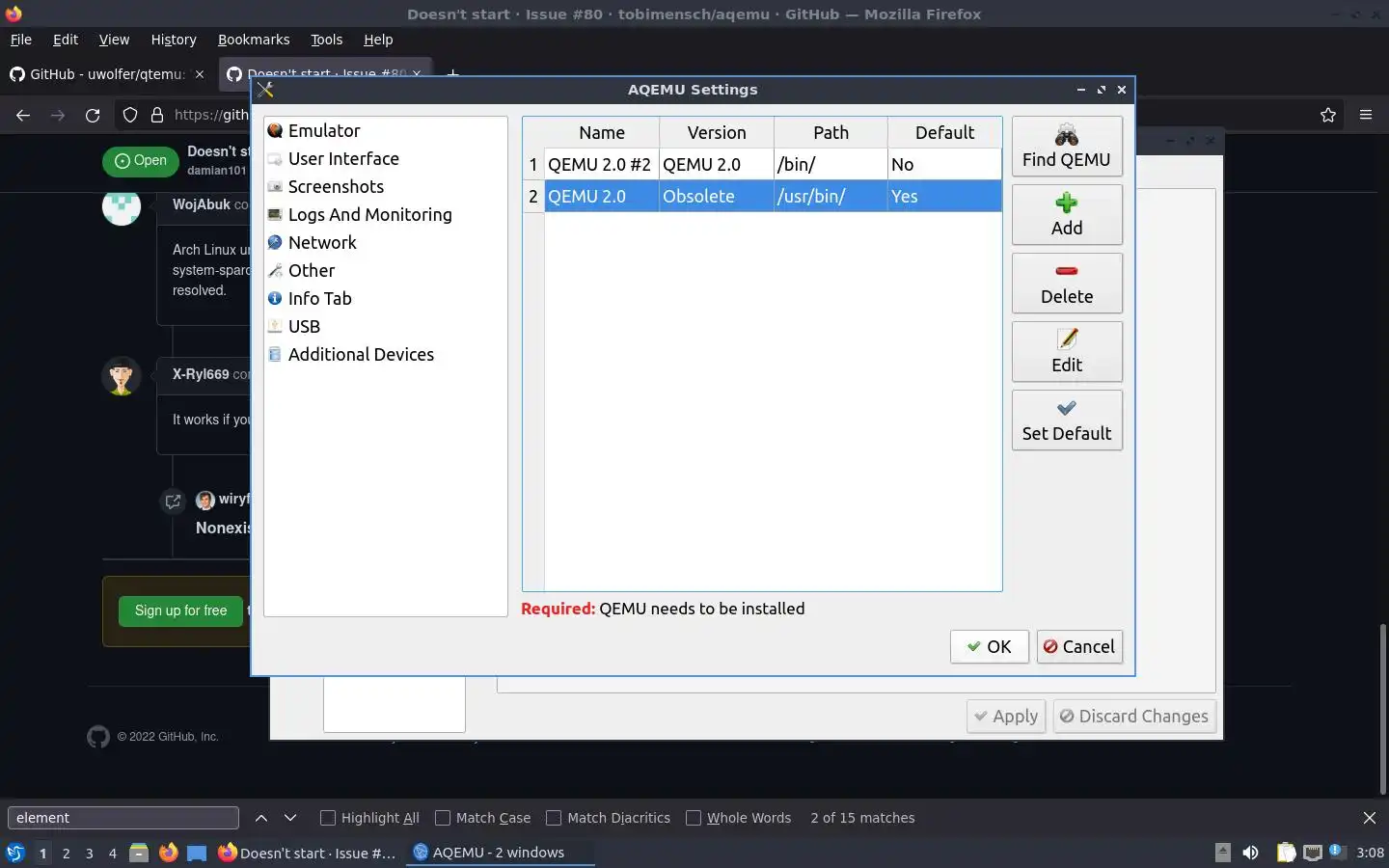Click the volume speaker tray icon

[1251, 853]
